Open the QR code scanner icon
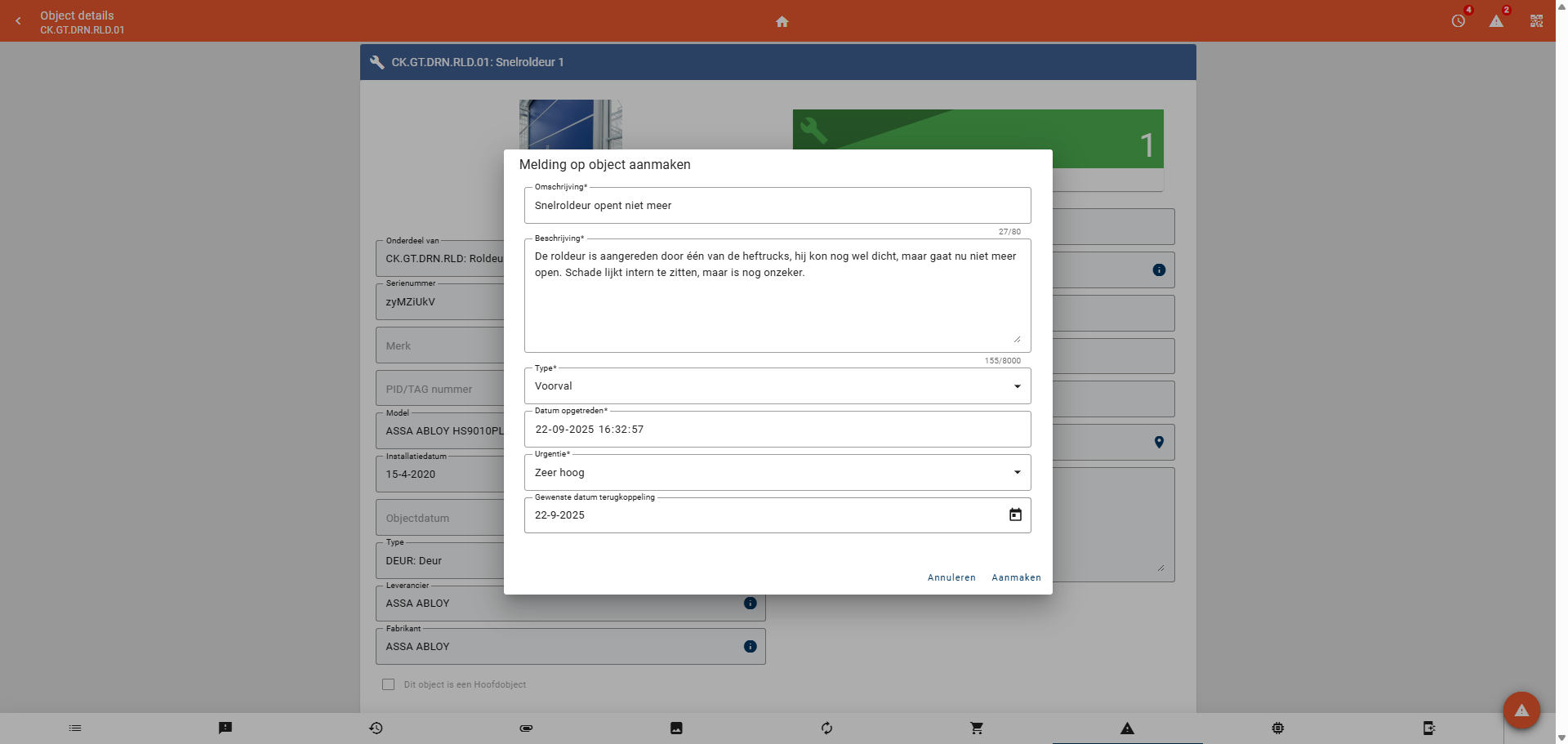The image size is (1568, 744). 1536,21
